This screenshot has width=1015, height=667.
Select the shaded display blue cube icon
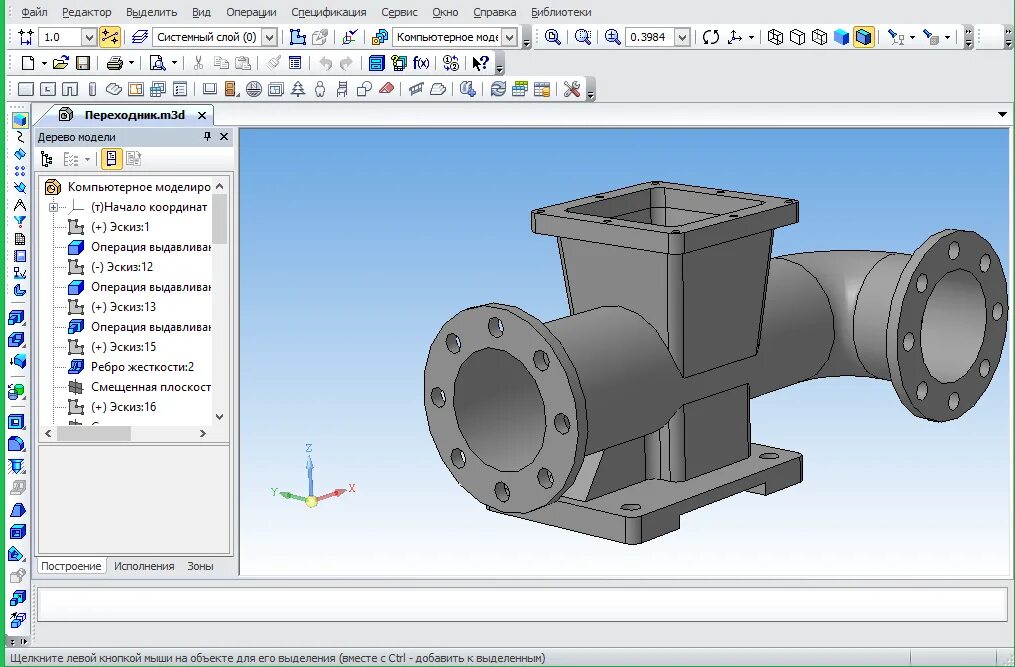click(x=842, y=37)
